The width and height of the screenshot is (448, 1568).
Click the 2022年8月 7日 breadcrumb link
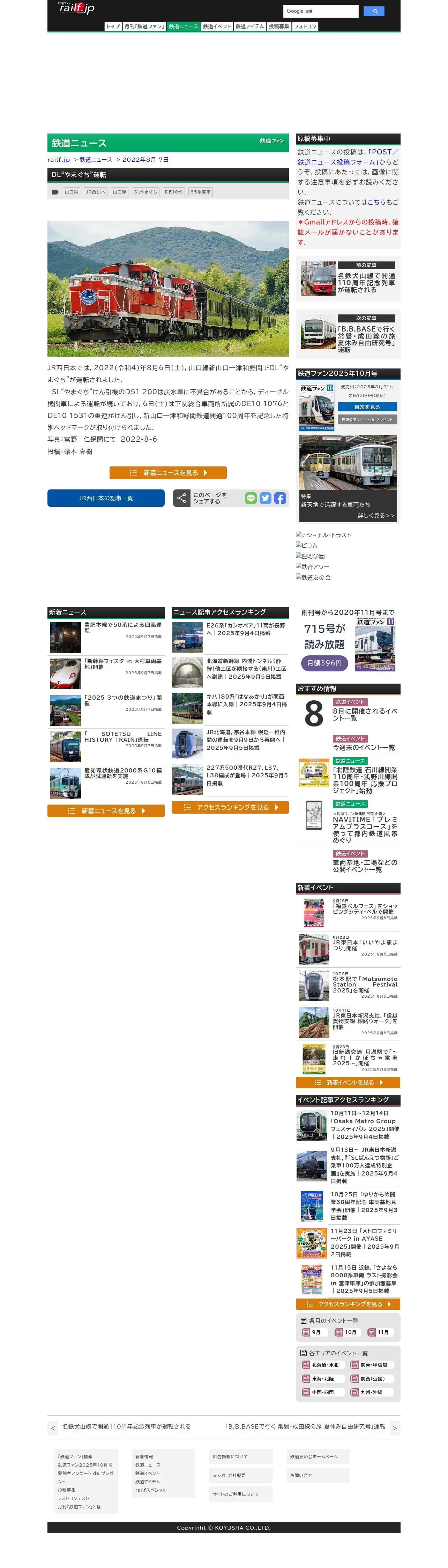pyautogui.click(x=146, y=159)
